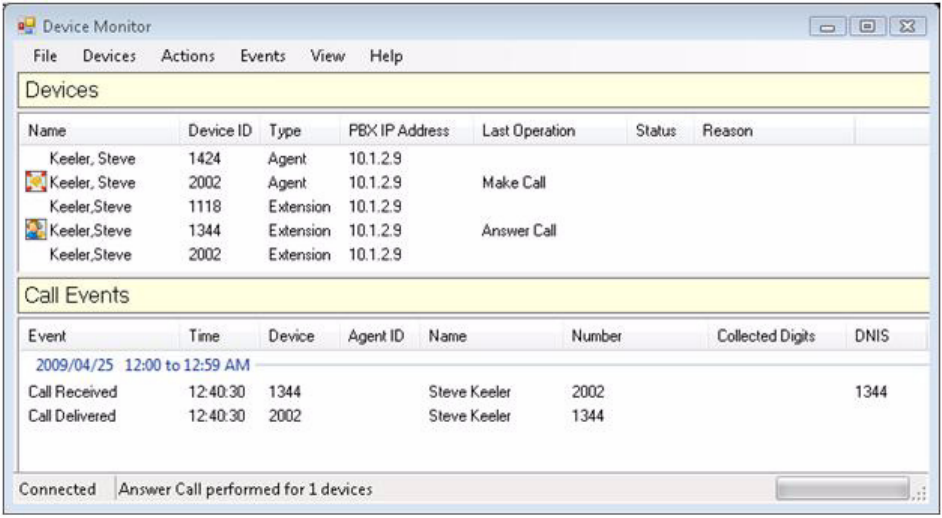Click the Collected Digits column header
This screenshot has height=518, width=942.
click(778, 336)
